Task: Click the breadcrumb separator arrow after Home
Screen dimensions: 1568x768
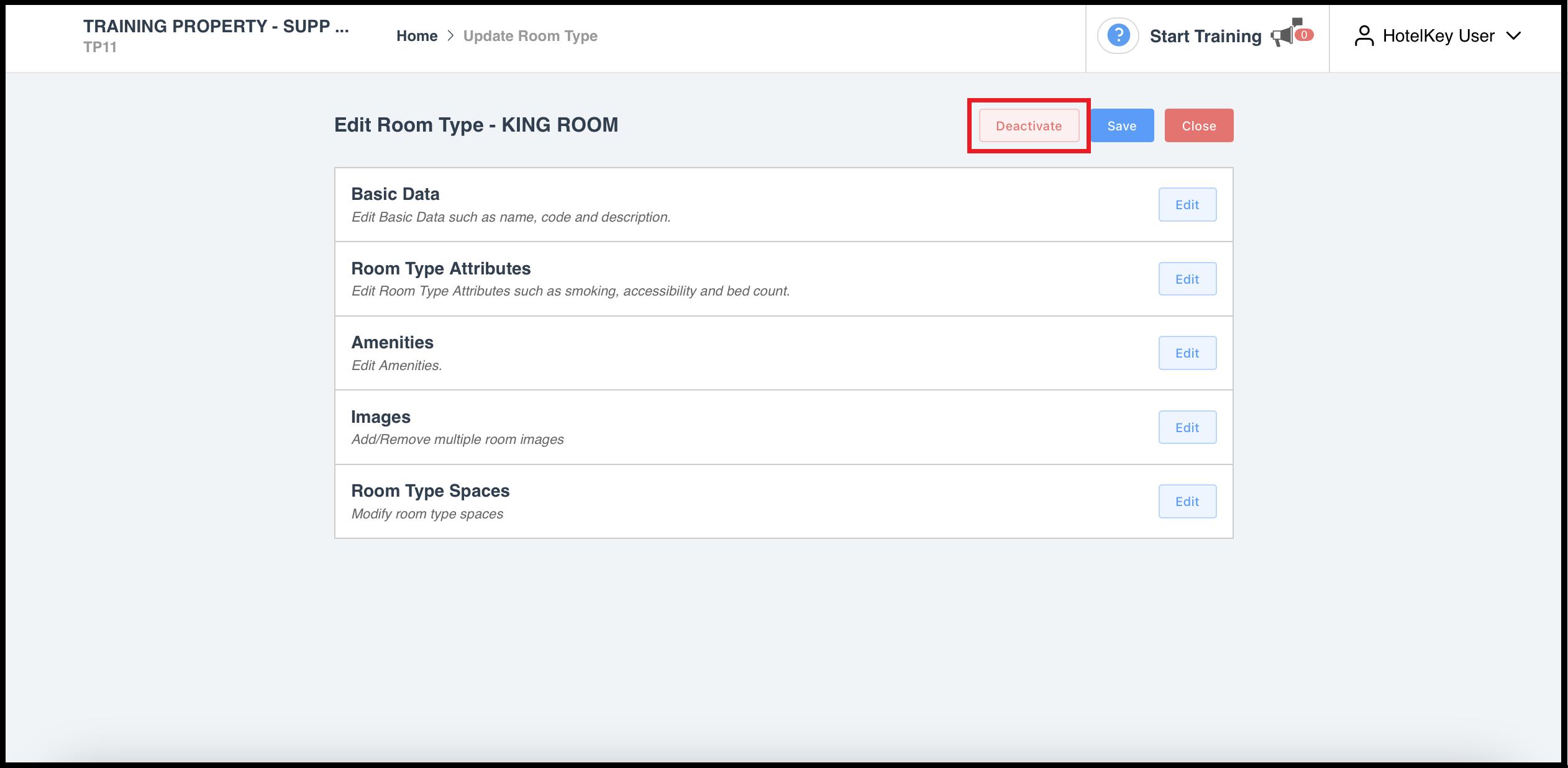Action: tap(451, 35)
